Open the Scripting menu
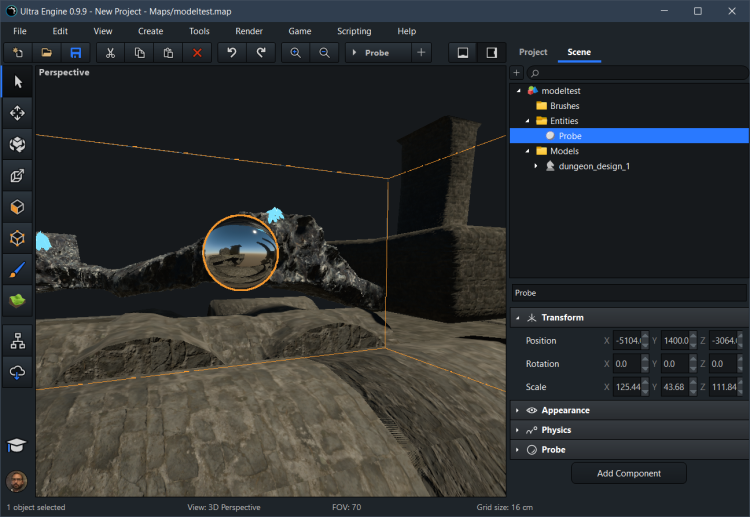The height and width of the screenshot is (517, 750). click(x=353, y=31)
